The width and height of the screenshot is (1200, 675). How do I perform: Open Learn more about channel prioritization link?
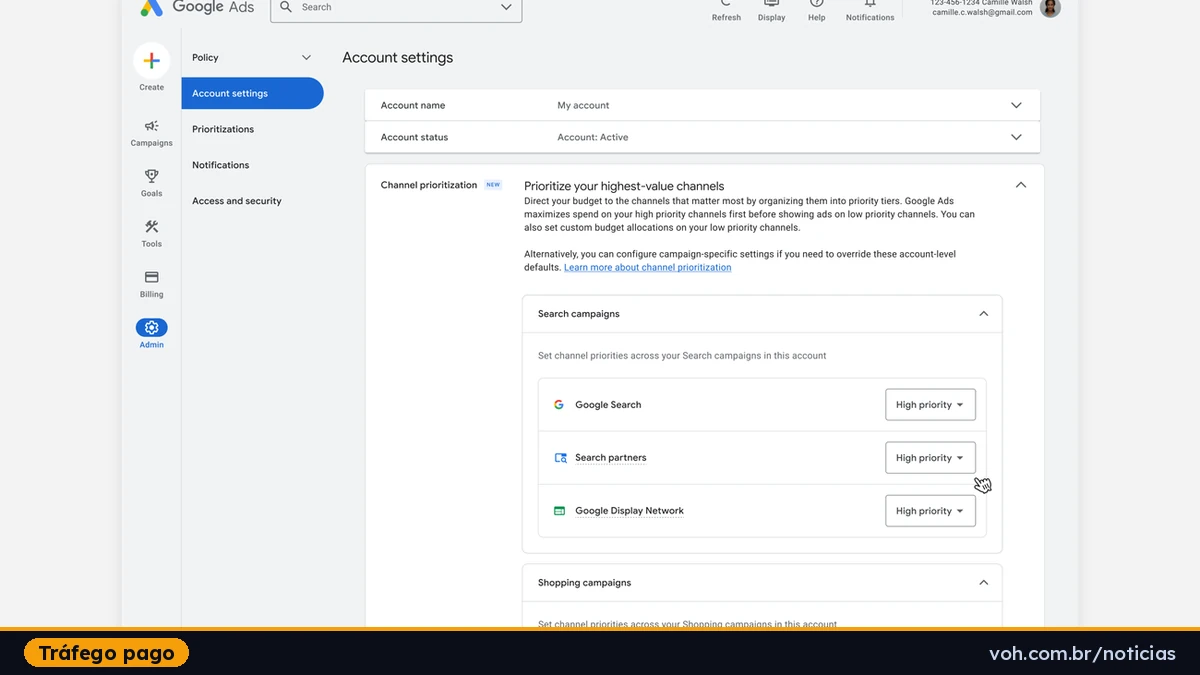pos(647,267)
